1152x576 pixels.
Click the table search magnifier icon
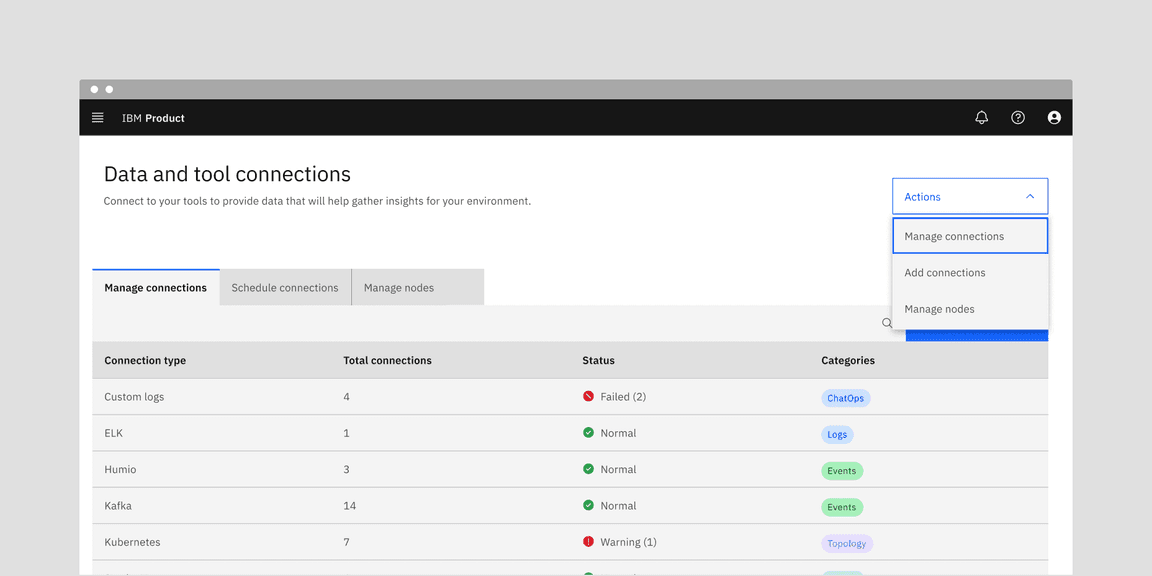(x=887, y=323)
